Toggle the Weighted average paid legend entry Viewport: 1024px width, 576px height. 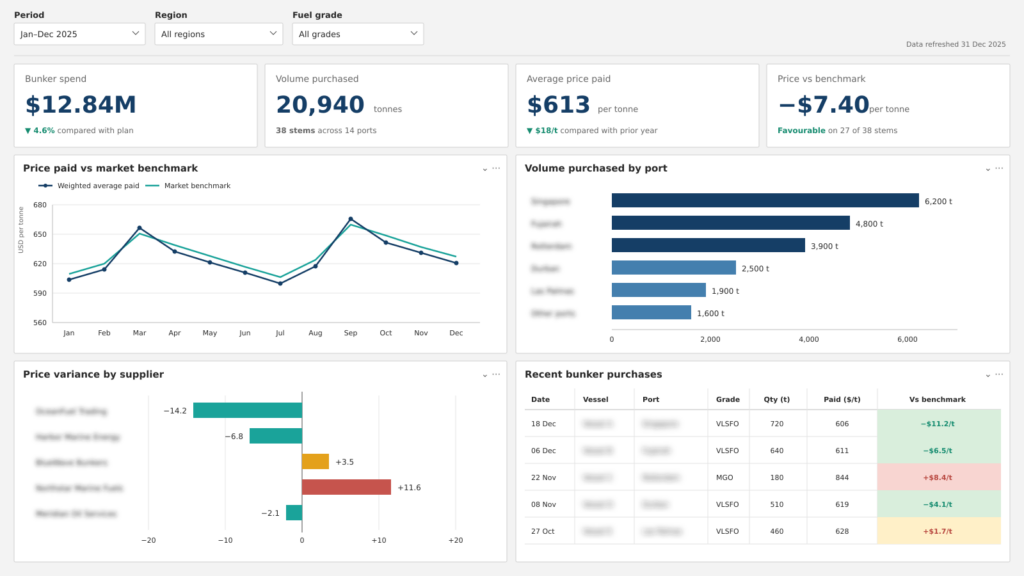pos(89,185)
